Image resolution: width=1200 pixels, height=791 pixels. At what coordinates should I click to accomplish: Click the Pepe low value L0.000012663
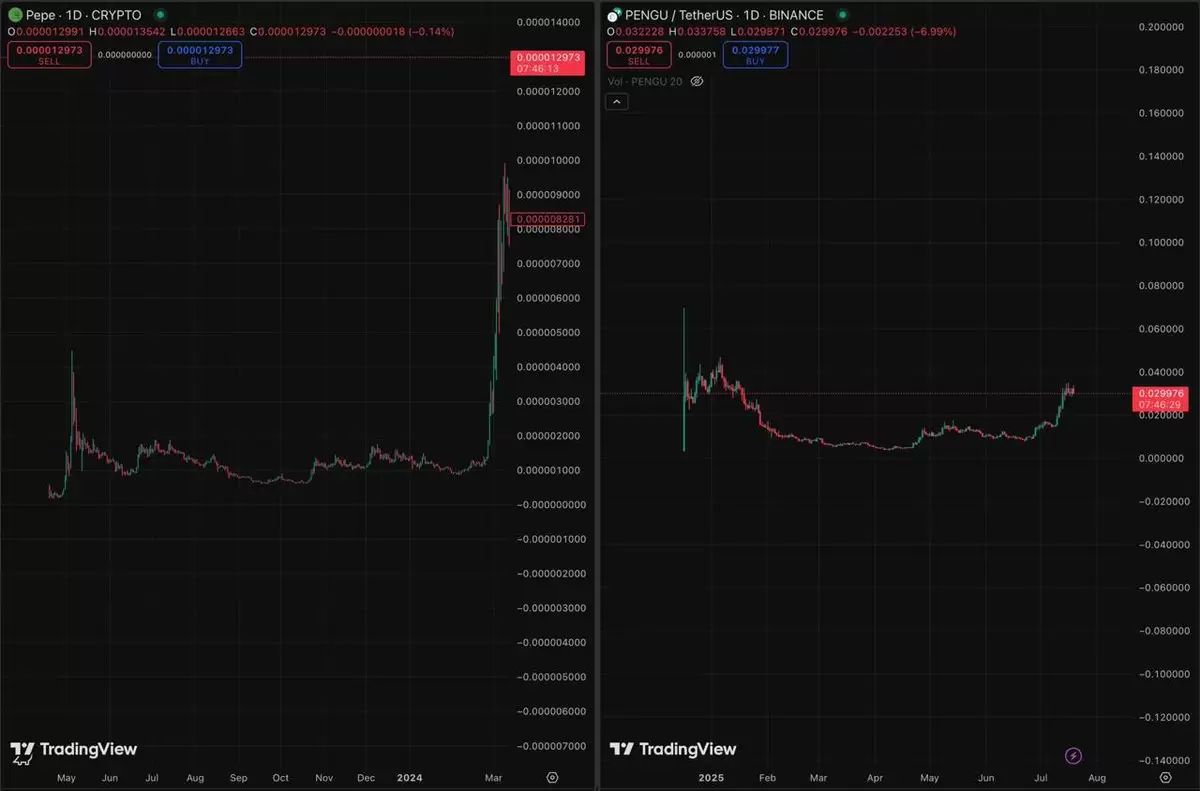[207, 31]
